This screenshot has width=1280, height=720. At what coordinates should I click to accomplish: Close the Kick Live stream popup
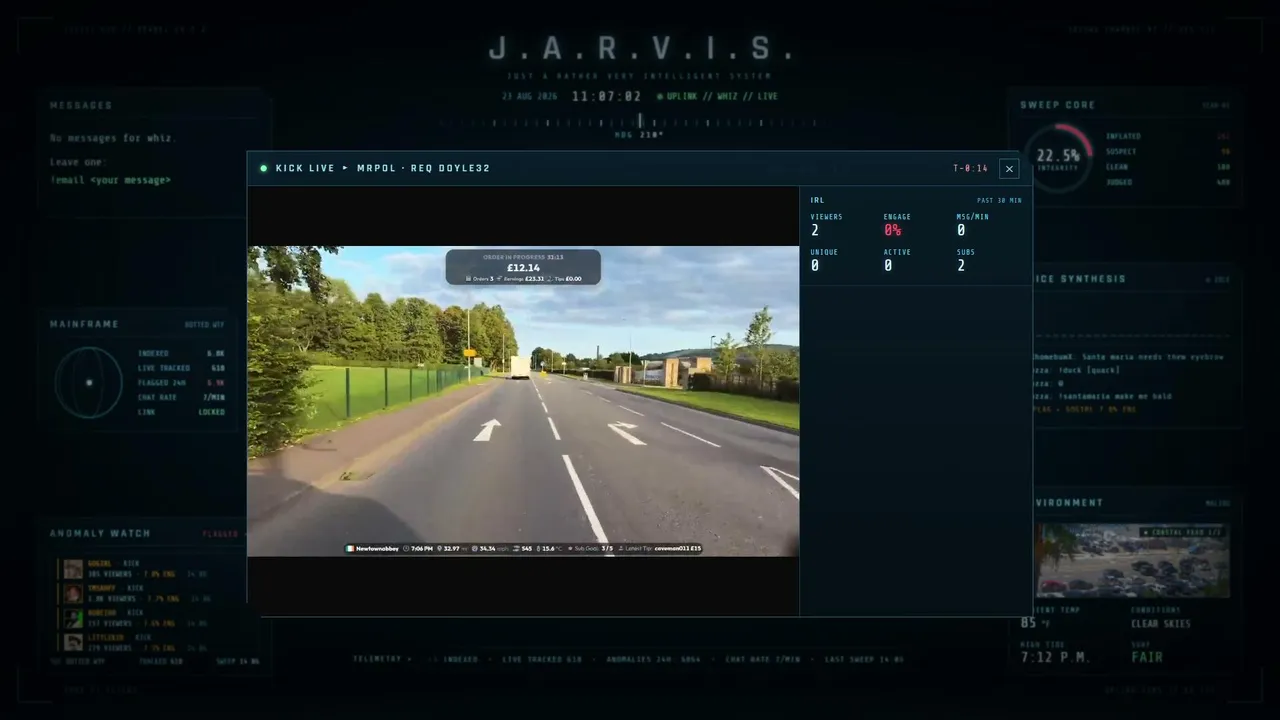click(x=1009, y=169)
